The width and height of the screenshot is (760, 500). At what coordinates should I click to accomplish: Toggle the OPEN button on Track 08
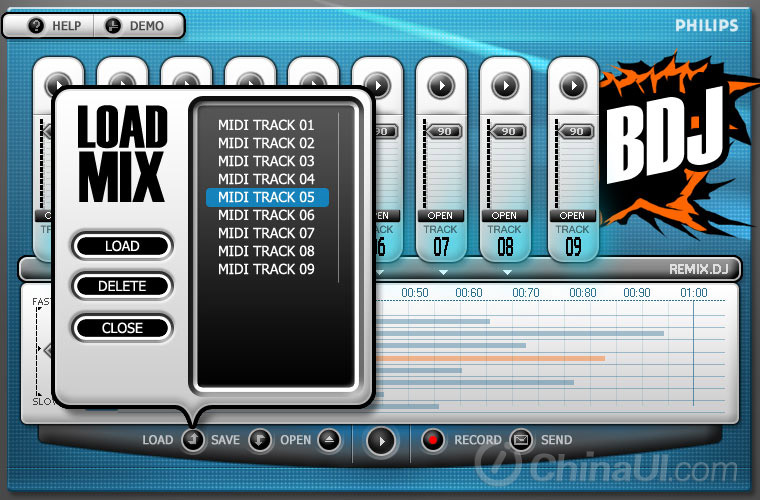coord(505,215)
